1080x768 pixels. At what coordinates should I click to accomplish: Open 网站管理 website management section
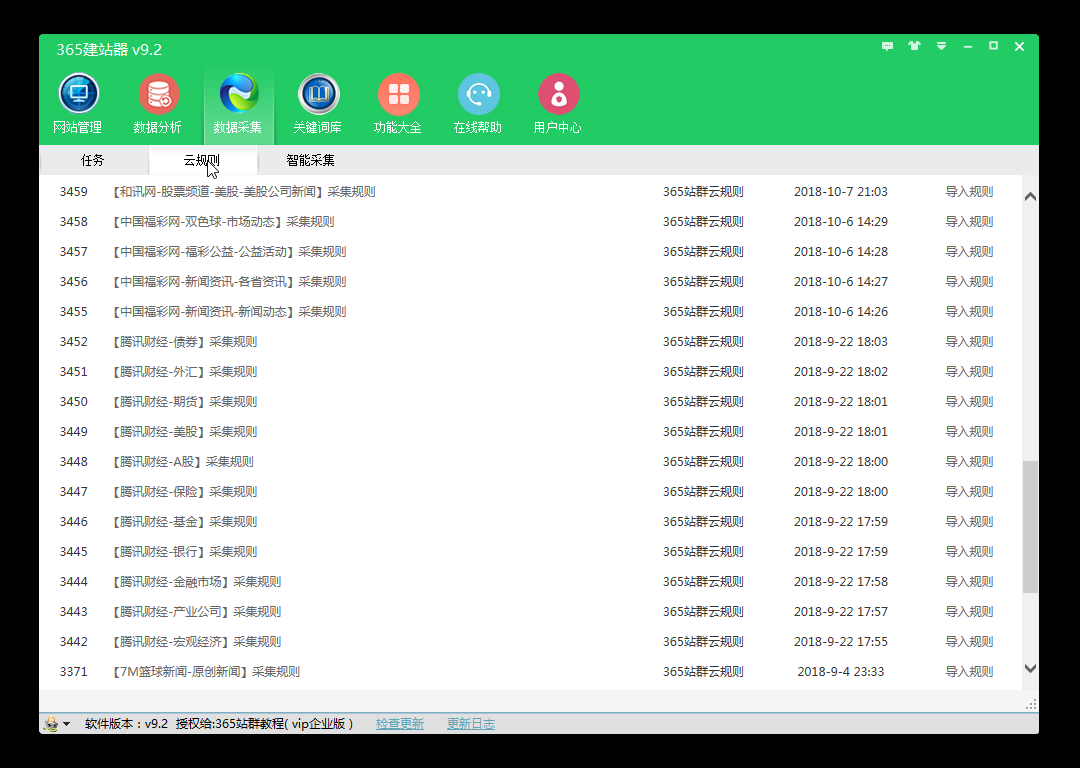pyautogui.click(x=78, y=104)
